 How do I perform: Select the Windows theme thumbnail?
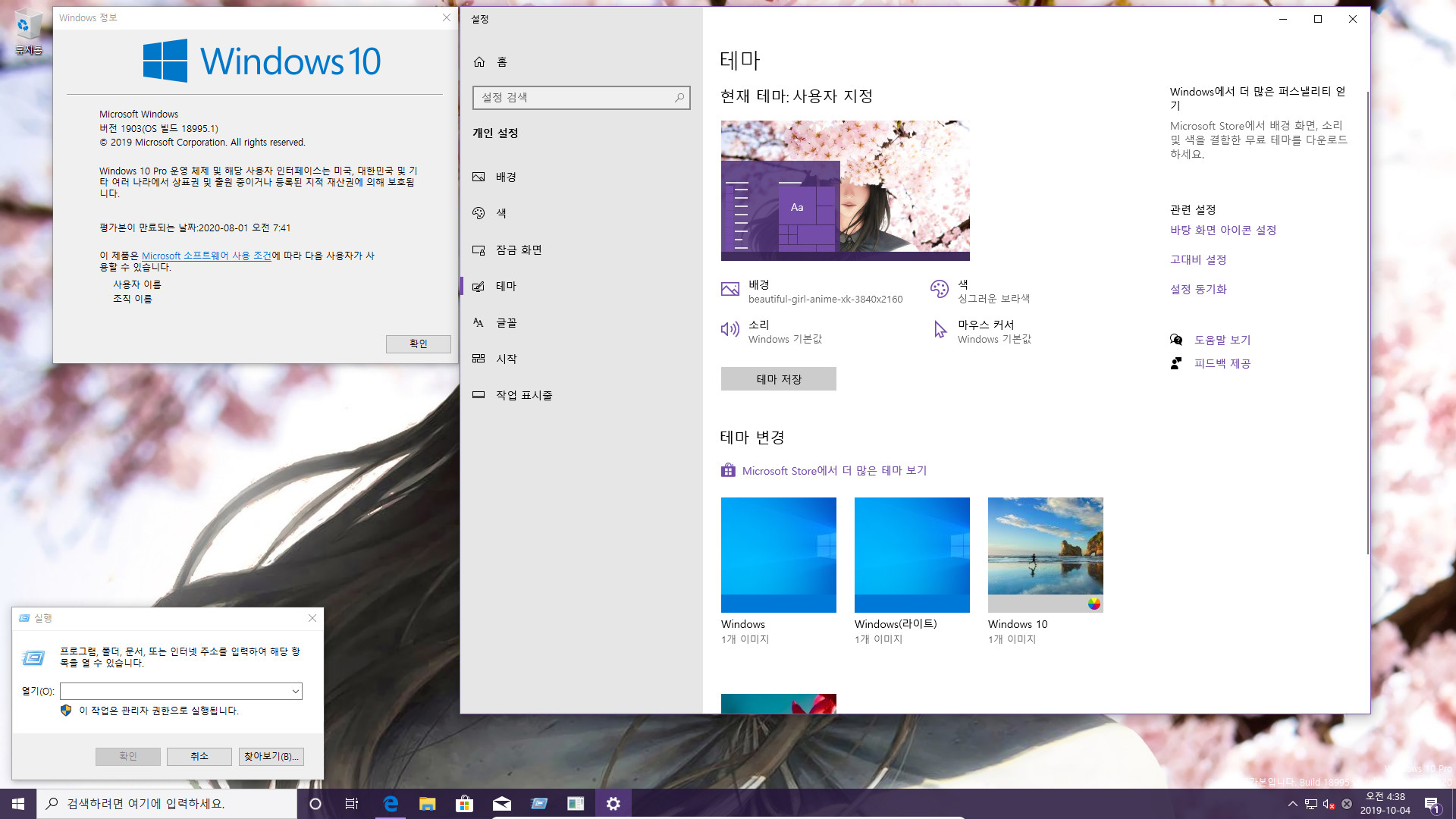click(779, 555)
